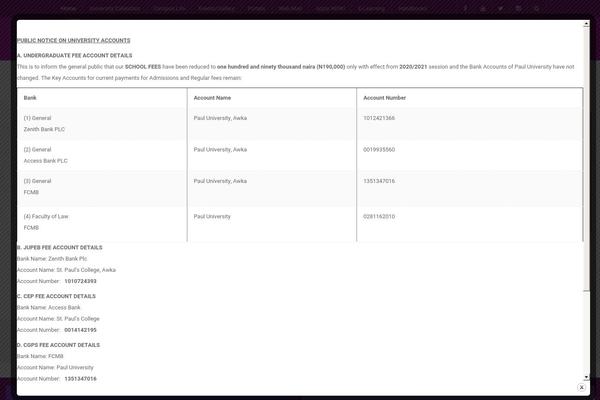Open the dimmed Twitter icon in header
The height and width of the screenshot is (400, 600).
click(x=501, y=8)
